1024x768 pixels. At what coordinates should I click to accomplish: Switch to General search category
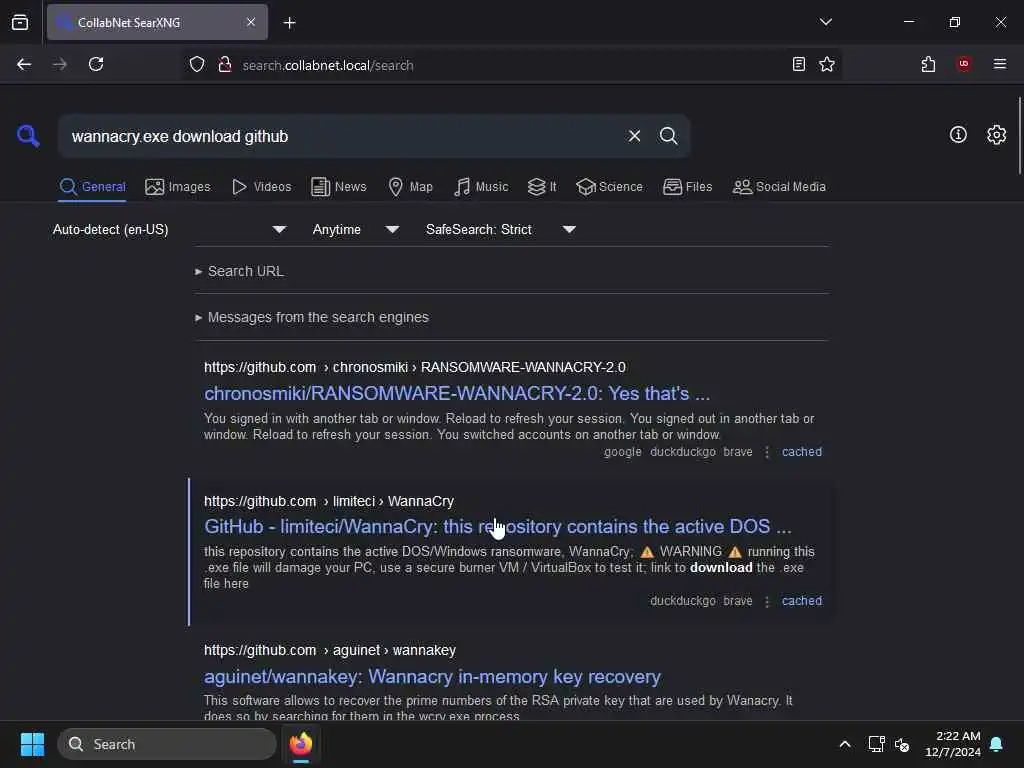pos(92,187)
